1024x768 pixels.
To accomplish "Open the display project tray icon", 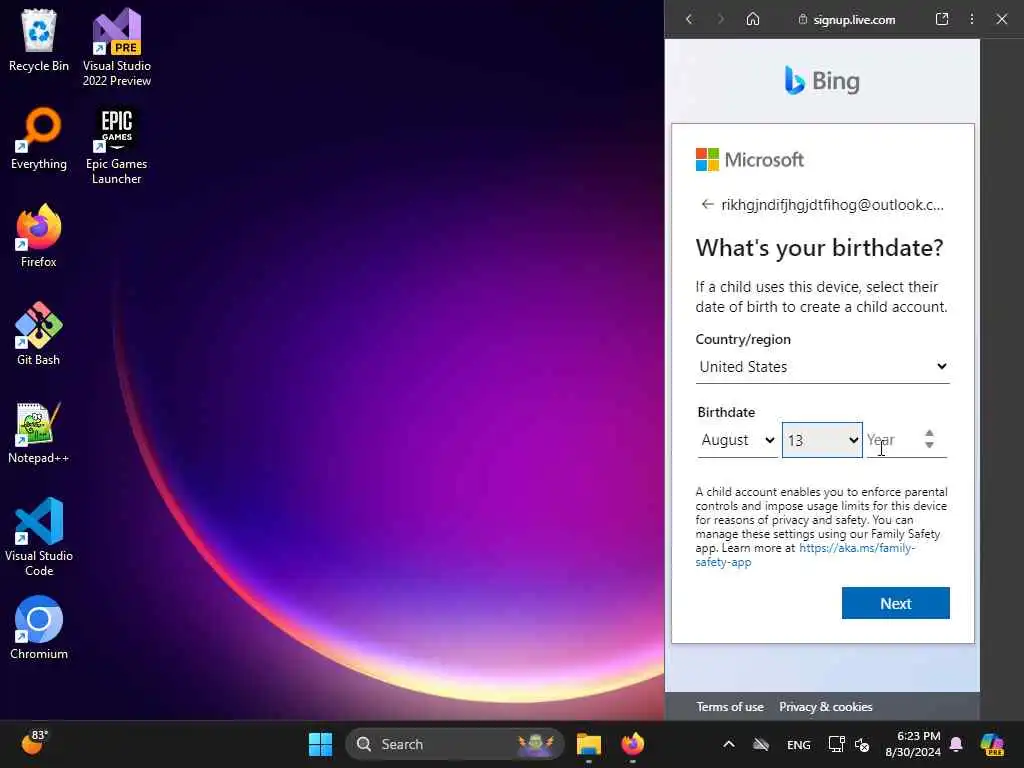I will [836, 744].
